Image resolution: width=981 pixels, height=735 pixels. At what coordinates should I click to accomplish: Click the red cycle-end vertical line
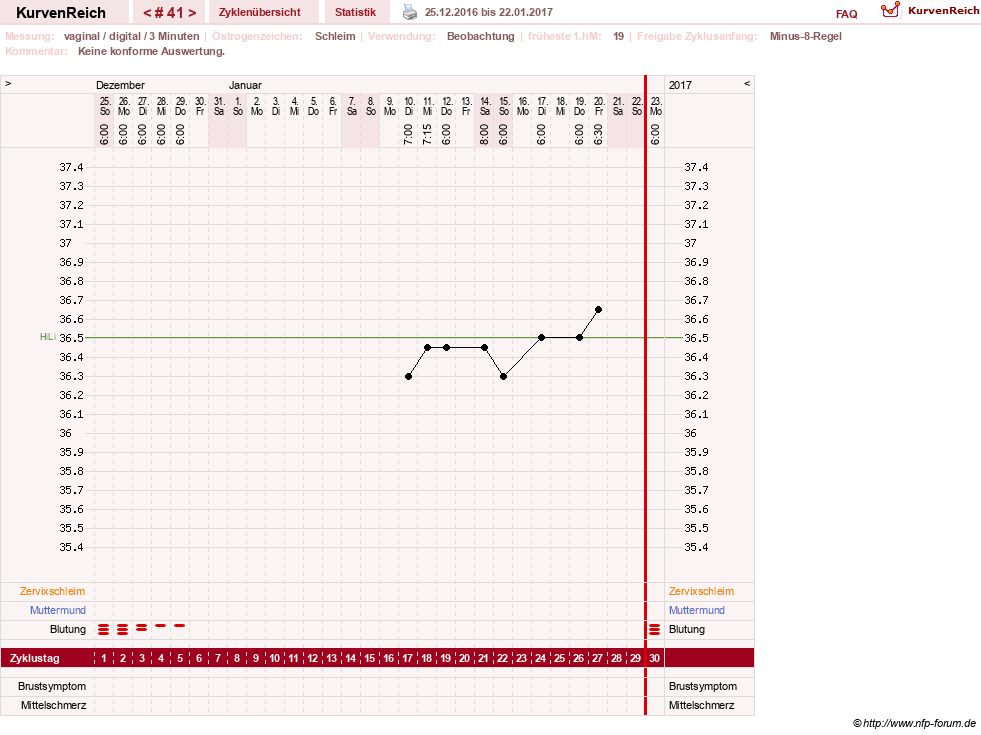point(646,395)
